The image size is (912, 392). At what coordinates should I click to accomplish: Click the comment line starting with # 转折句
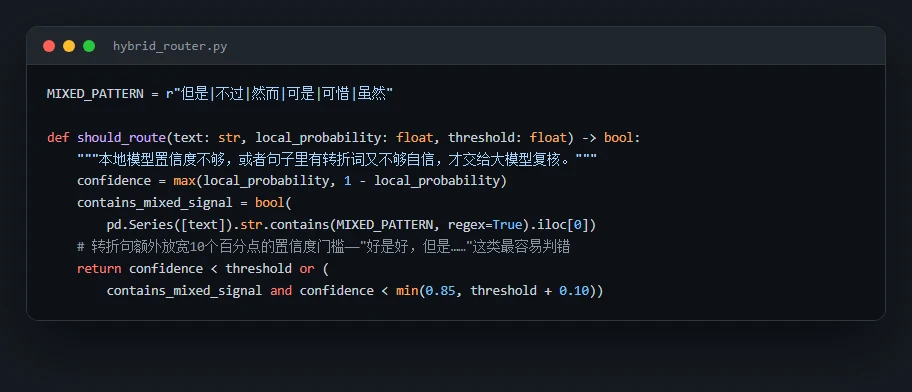point(323,247)
